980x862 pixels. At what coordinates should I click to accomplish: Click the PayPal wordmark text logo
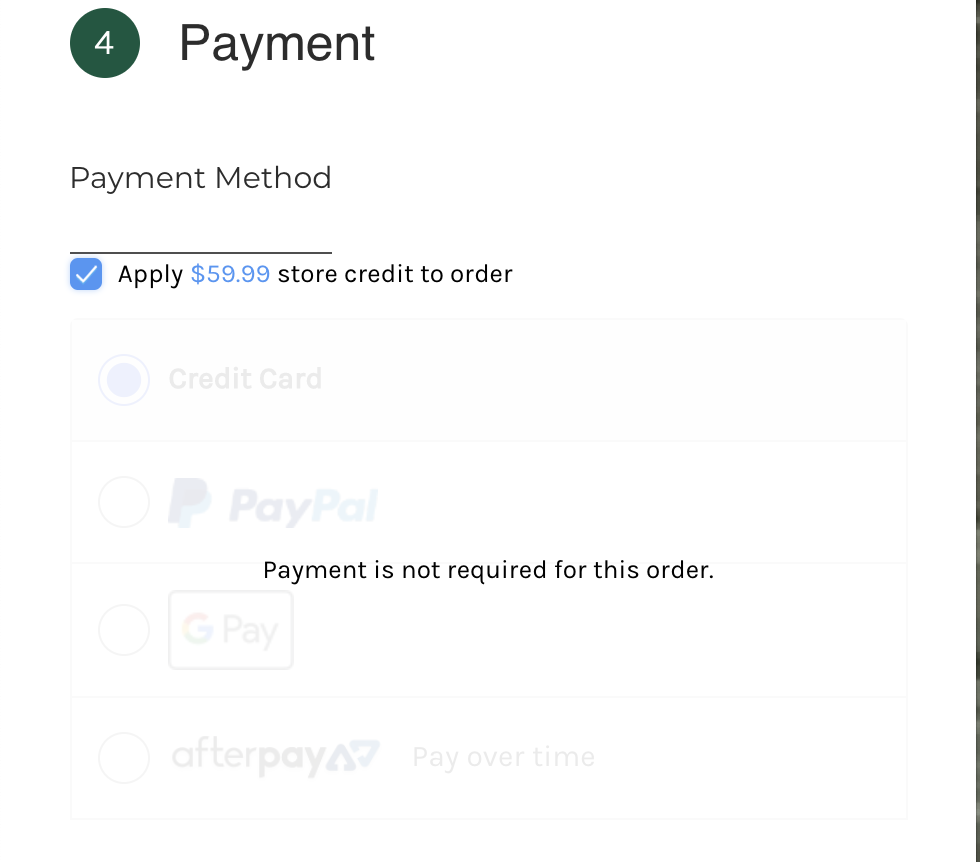tap(303, 505)
